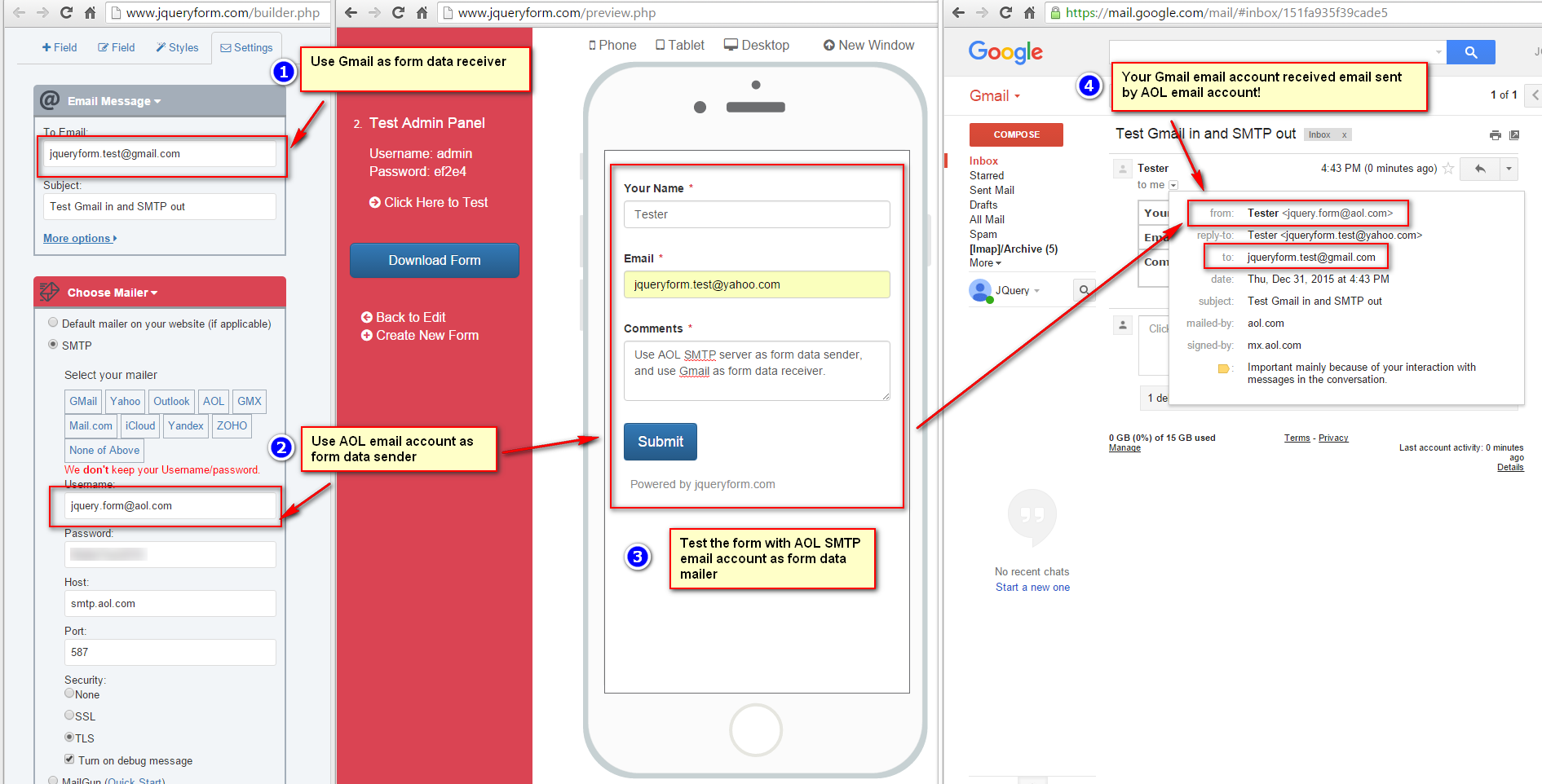Print the Gmail conversation
The image size is (1542, 784).
(x=1495, y=135)
